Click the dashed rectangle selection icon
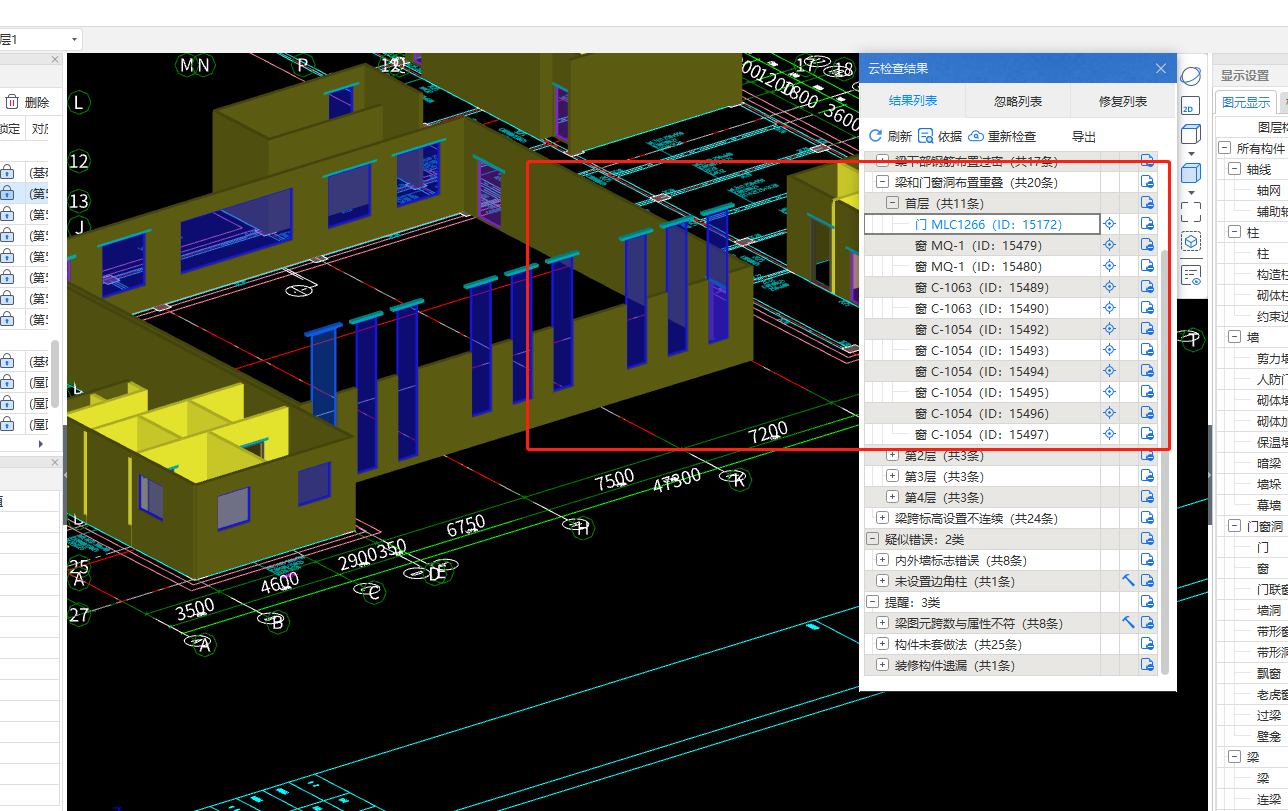This screenshot has height=811, width=1288. coord(1190,212)
